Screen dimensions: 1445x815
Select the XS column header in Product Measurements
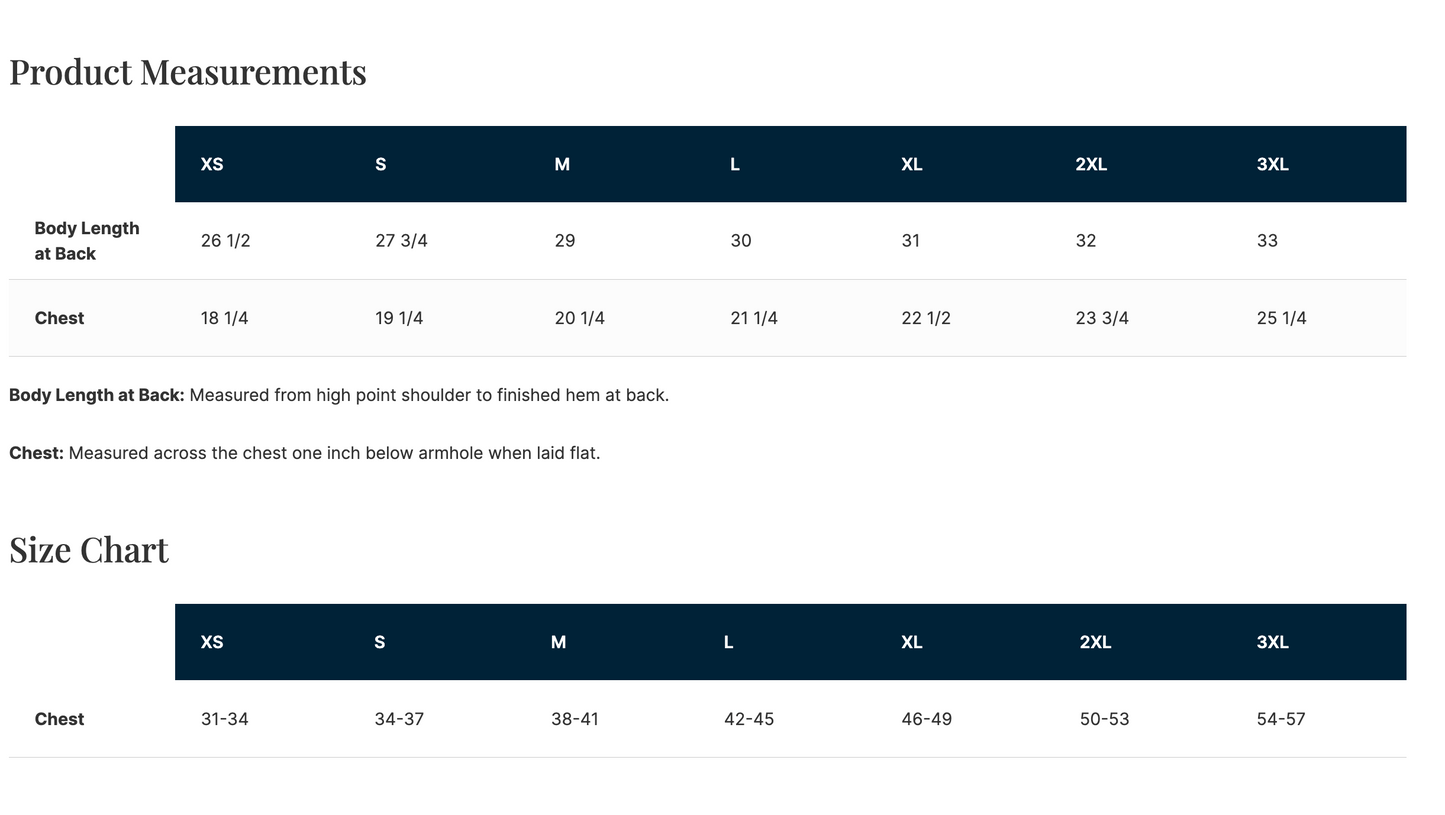[x=212, y=164]
